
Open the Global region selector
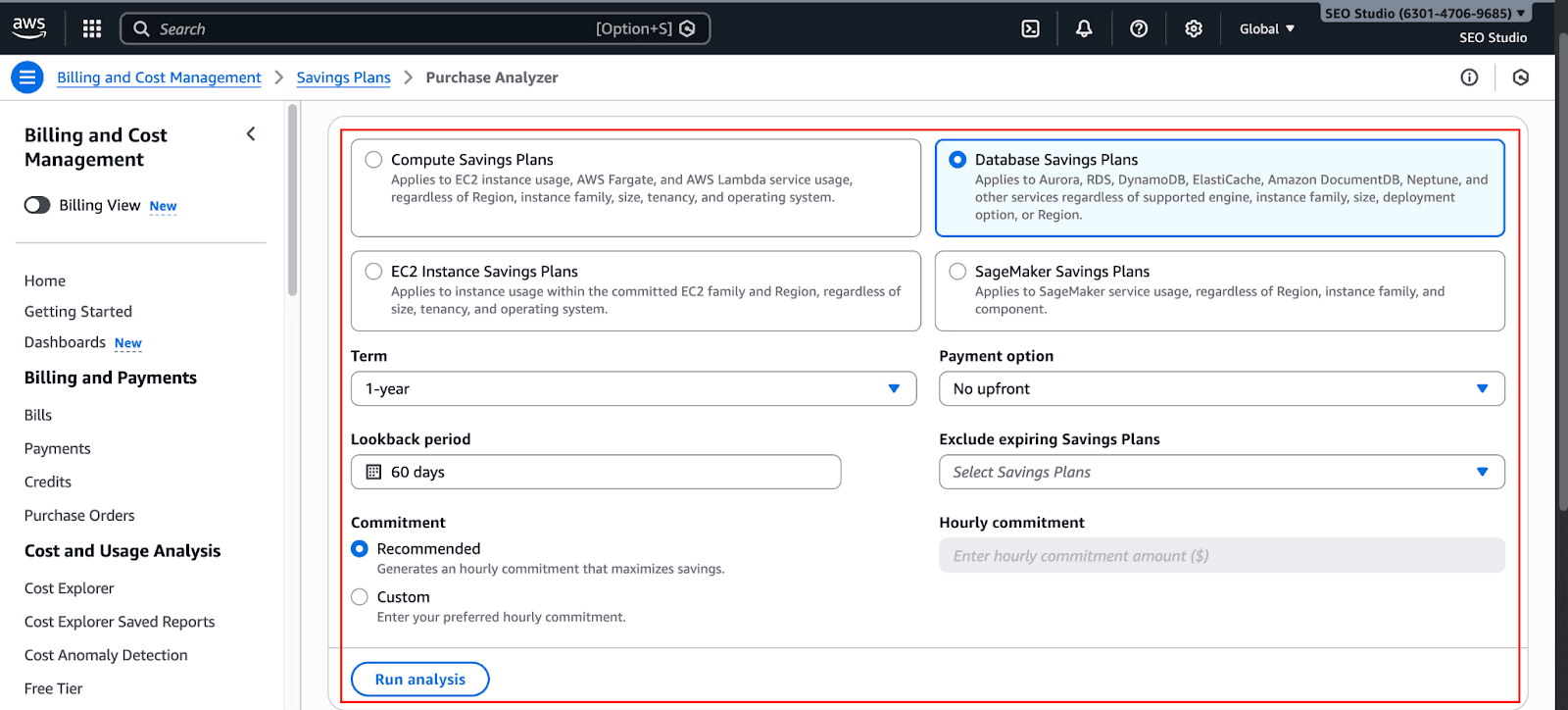[x=1266, y=29]
